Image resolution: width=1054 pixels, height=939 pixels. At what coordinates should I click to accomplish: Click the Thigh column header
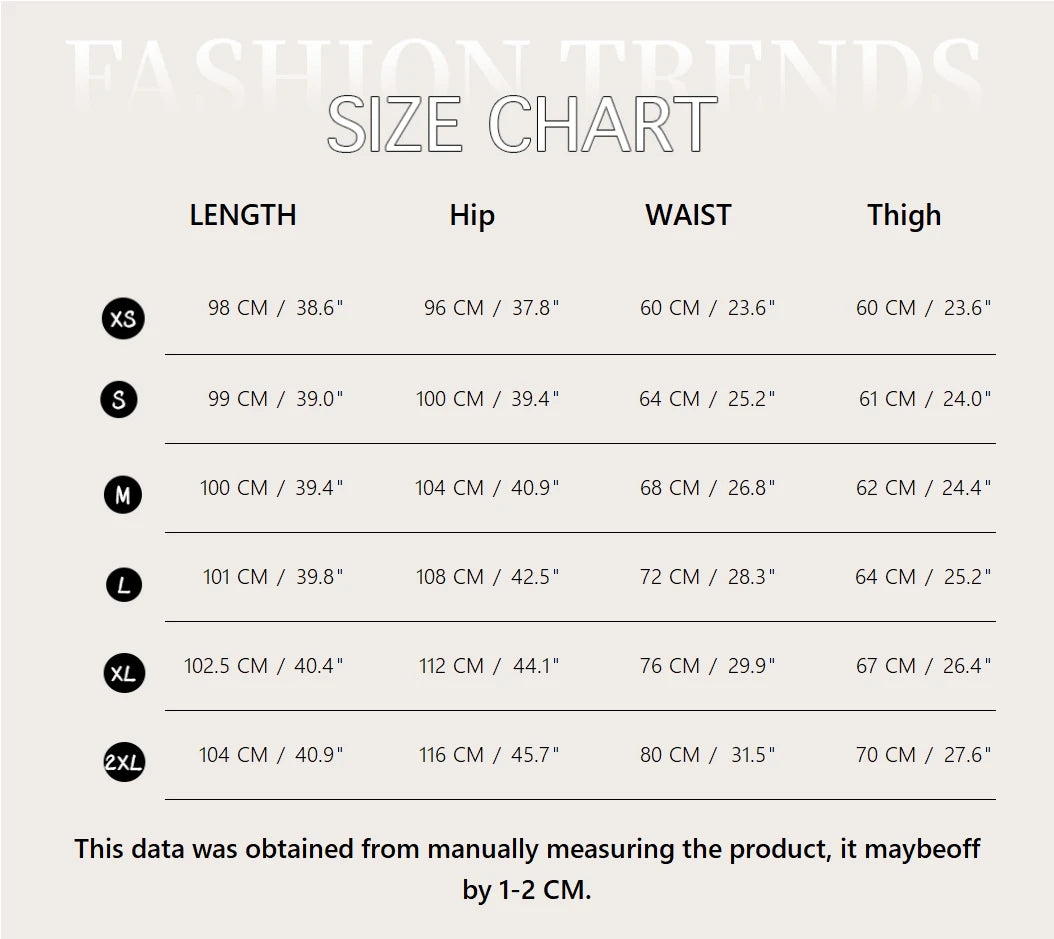[x=904, y=215]
